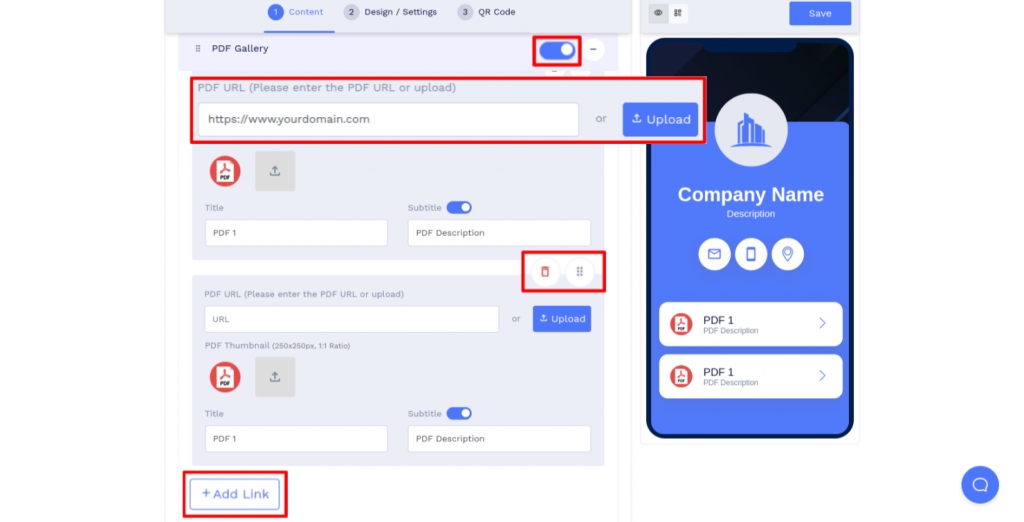The width and height of the screenshot is (1024, 522).
Task: Click the QR code preview icon
Action: tap(678, 13)
